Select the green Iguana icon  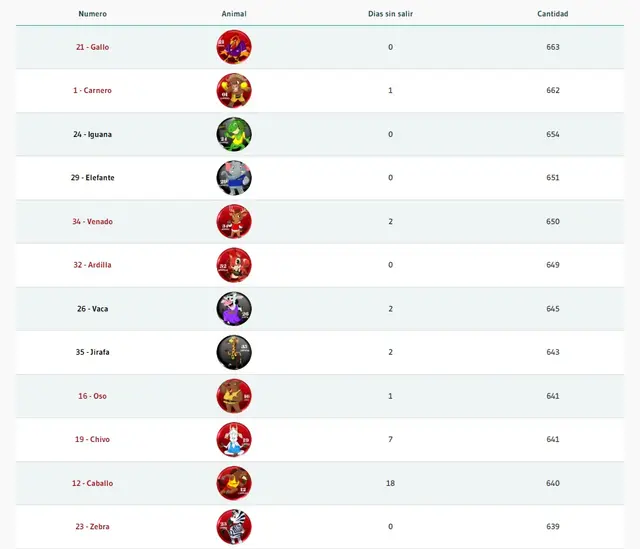point(234,134)
